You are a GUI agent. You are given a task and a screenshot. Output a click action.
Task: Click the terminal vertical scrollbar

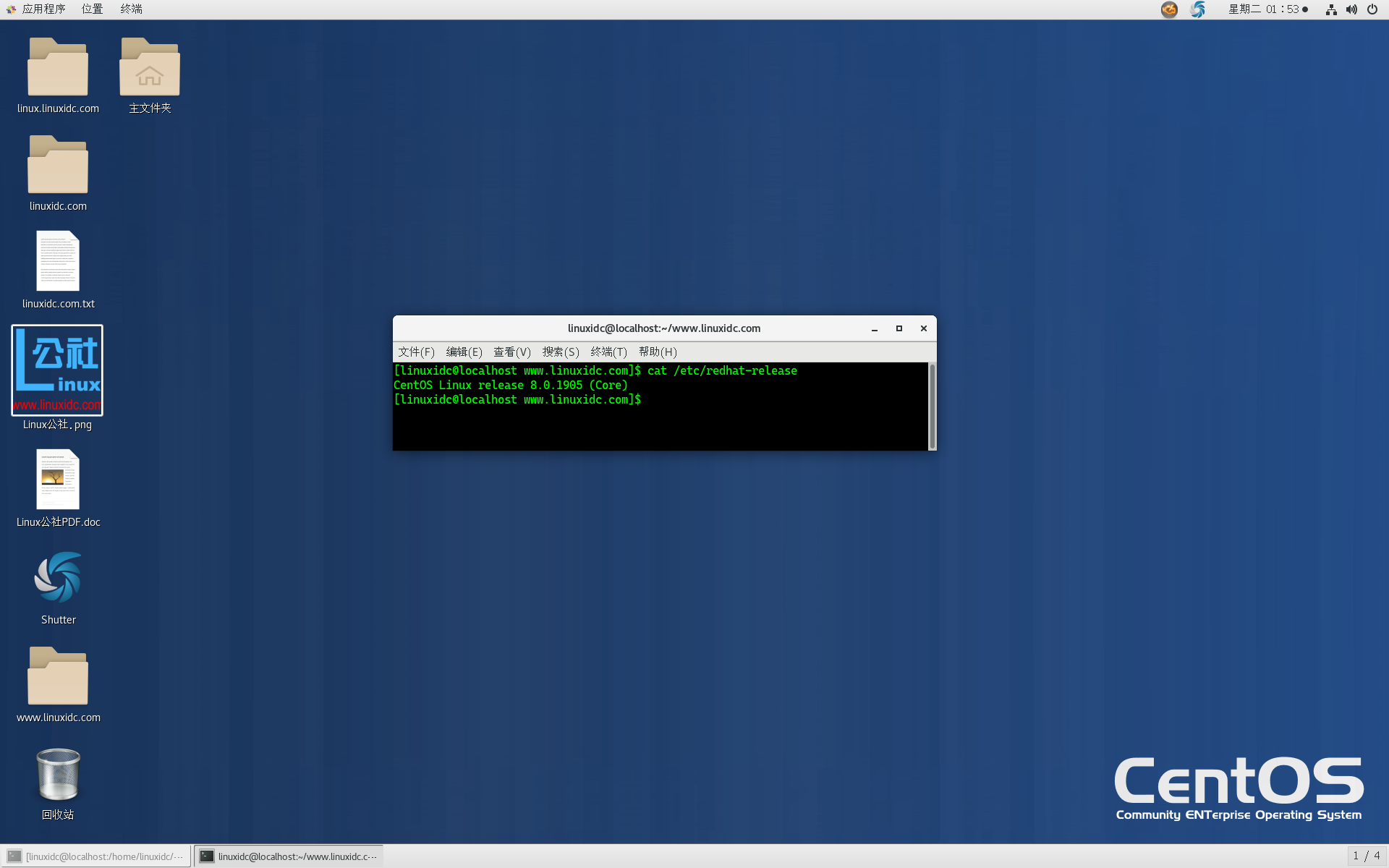[933, 407]
